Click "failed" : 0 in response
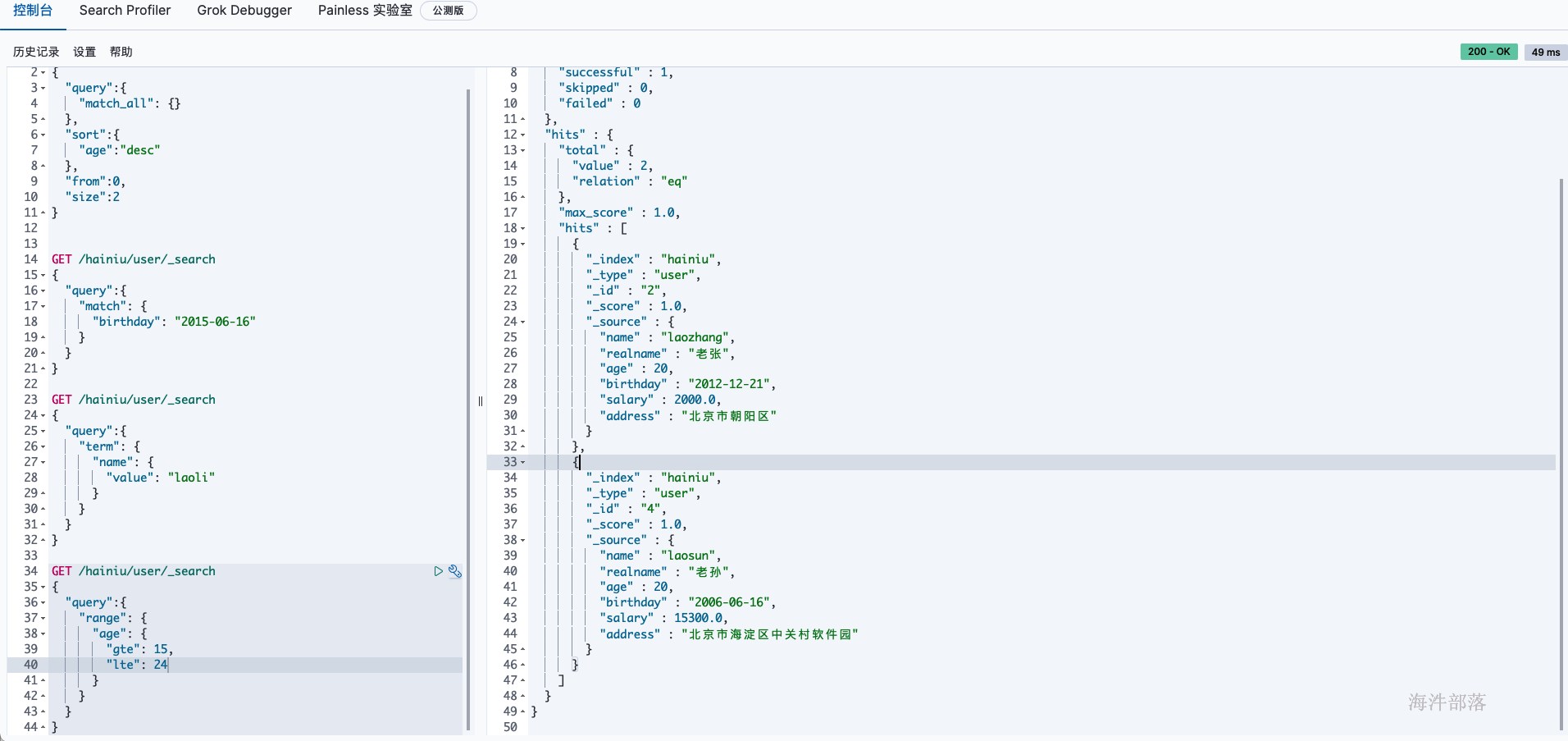This screenshot has width=1568, height=741. point(599,103)
